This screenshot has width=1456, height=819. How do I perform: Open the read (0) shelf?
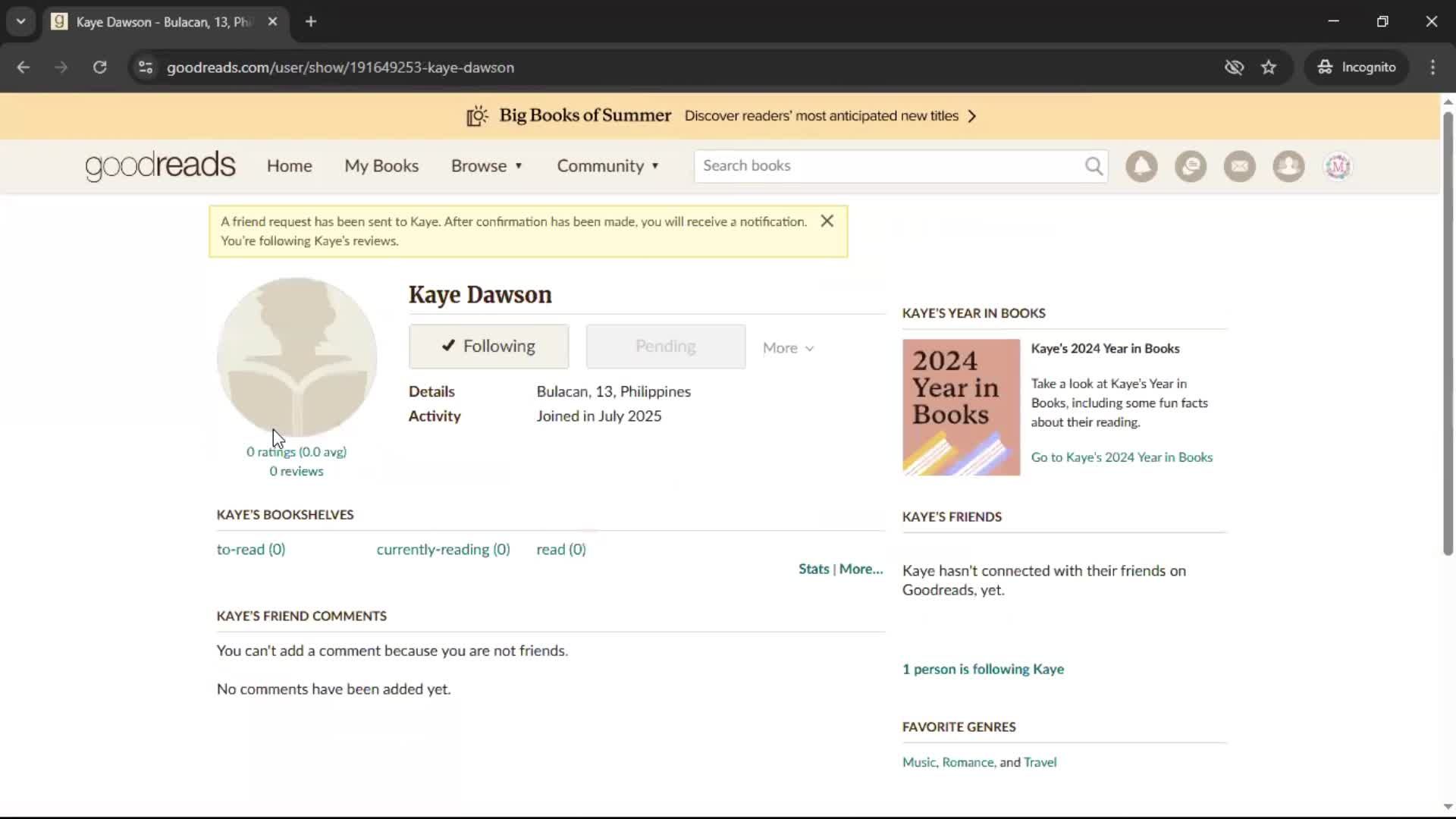(561, 550)
